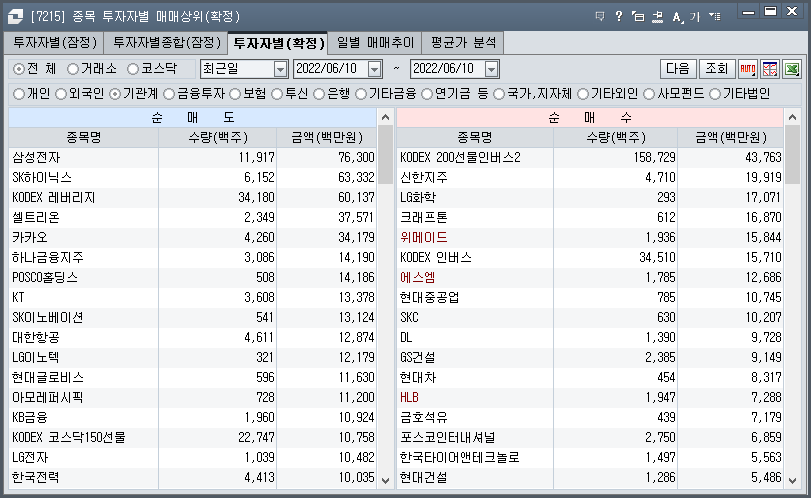Image resolution: width=811 pixels, height=498 pixels.
Task: Click up arrow of 순매도 table scrollbar
Action: click(385, 117)
